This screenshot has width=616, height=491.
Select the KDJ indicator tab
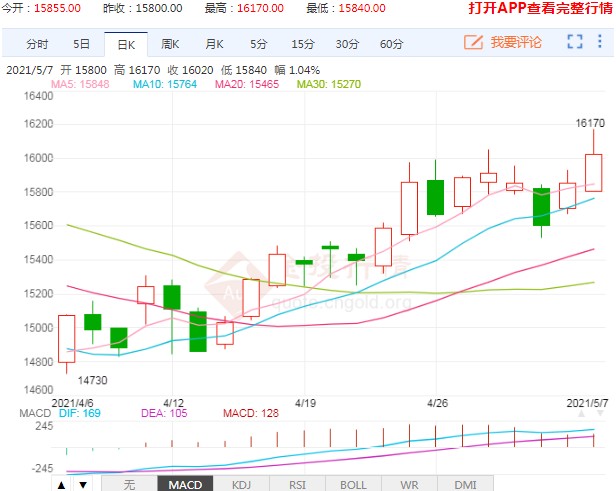coord(241,484)
